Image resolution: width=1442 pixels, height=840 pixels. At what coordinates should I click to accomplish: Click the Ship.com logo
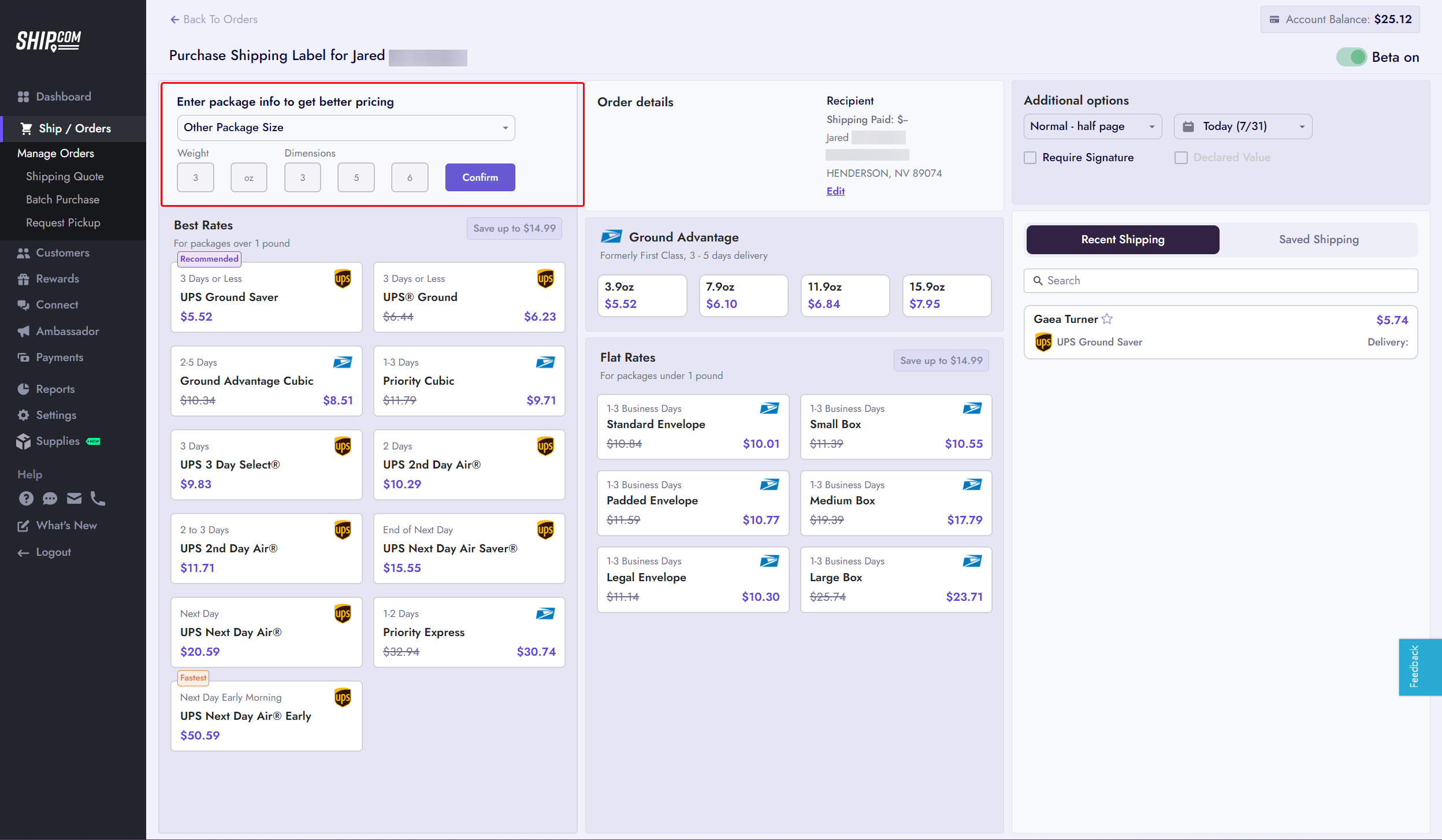click(49, 40)
